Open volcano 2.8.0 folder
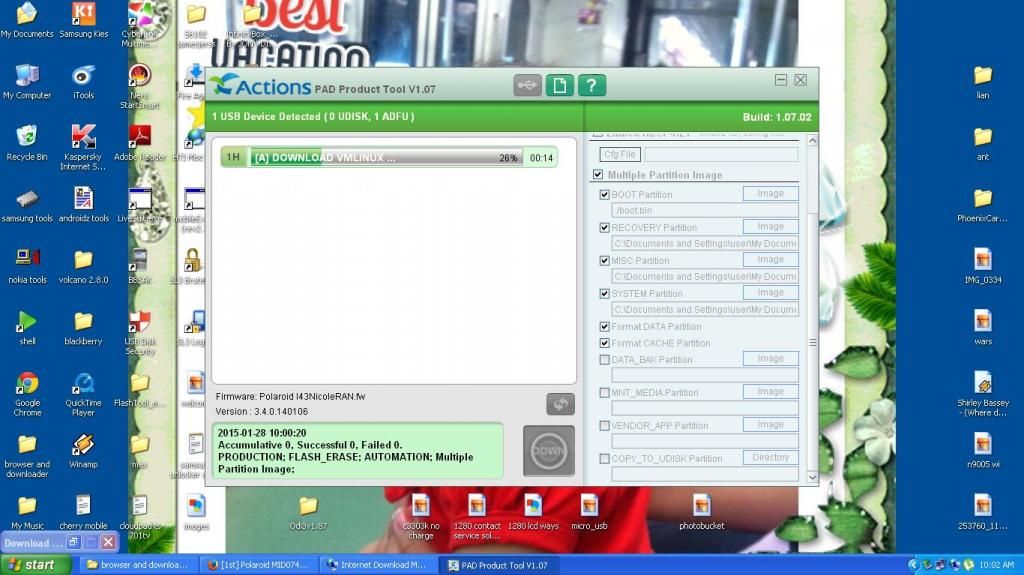 pos(84,267)
